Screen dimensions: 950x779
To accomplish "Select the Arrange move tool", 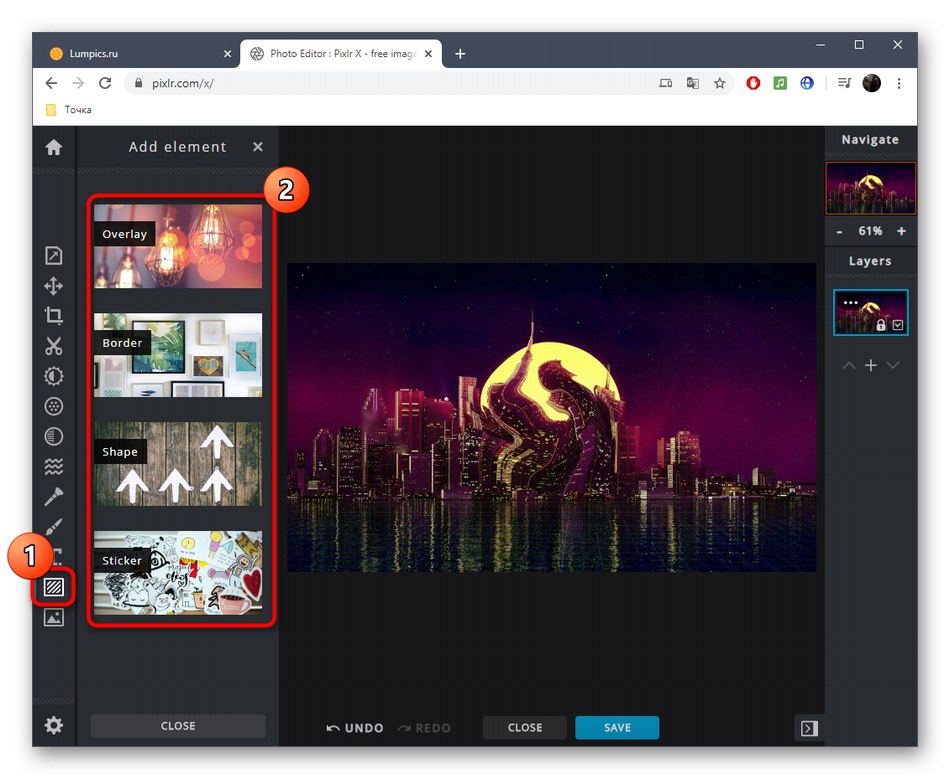I will click(53, 286).
